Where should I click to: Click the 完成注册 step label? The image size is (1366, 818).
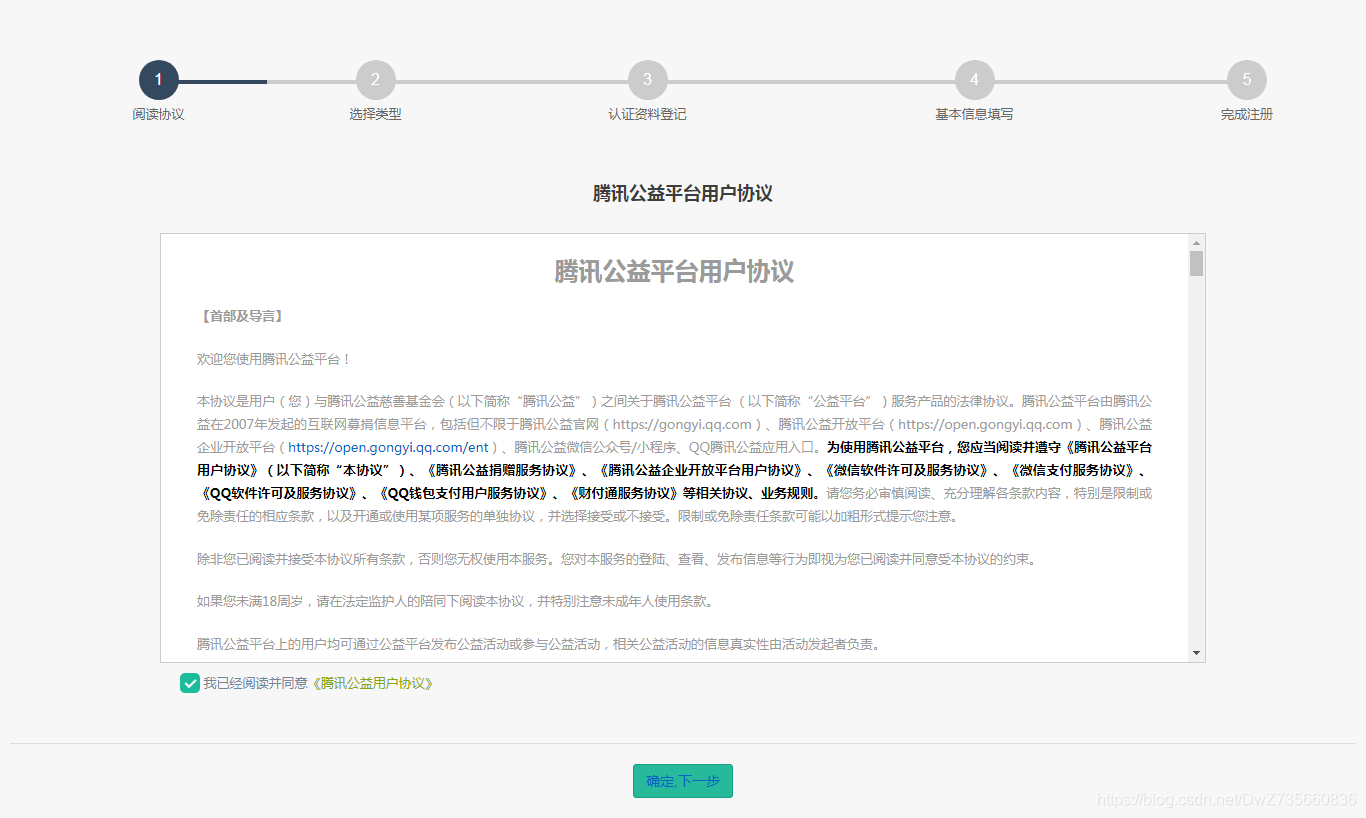click(x=1246, y=114)
